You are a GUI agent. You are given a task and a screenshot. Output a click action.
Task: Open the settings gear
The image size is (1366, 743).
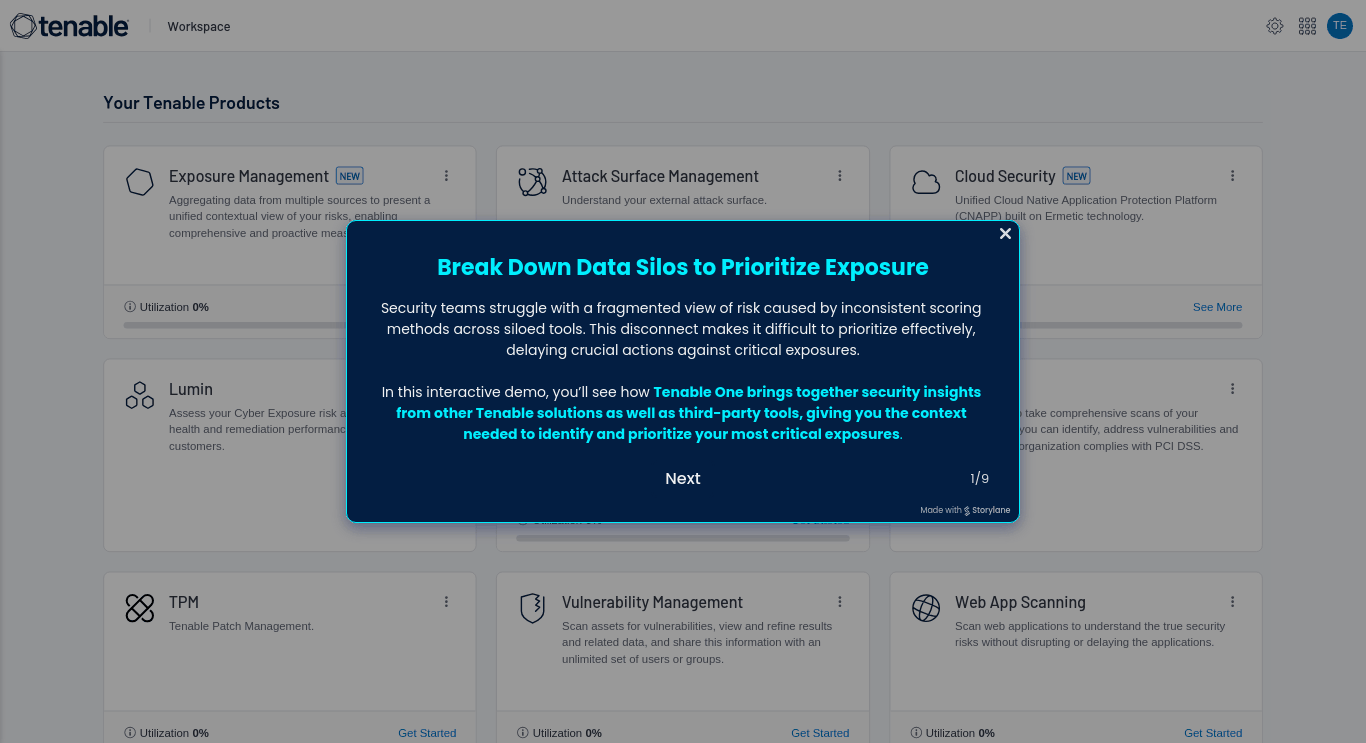coord(1275,25)
